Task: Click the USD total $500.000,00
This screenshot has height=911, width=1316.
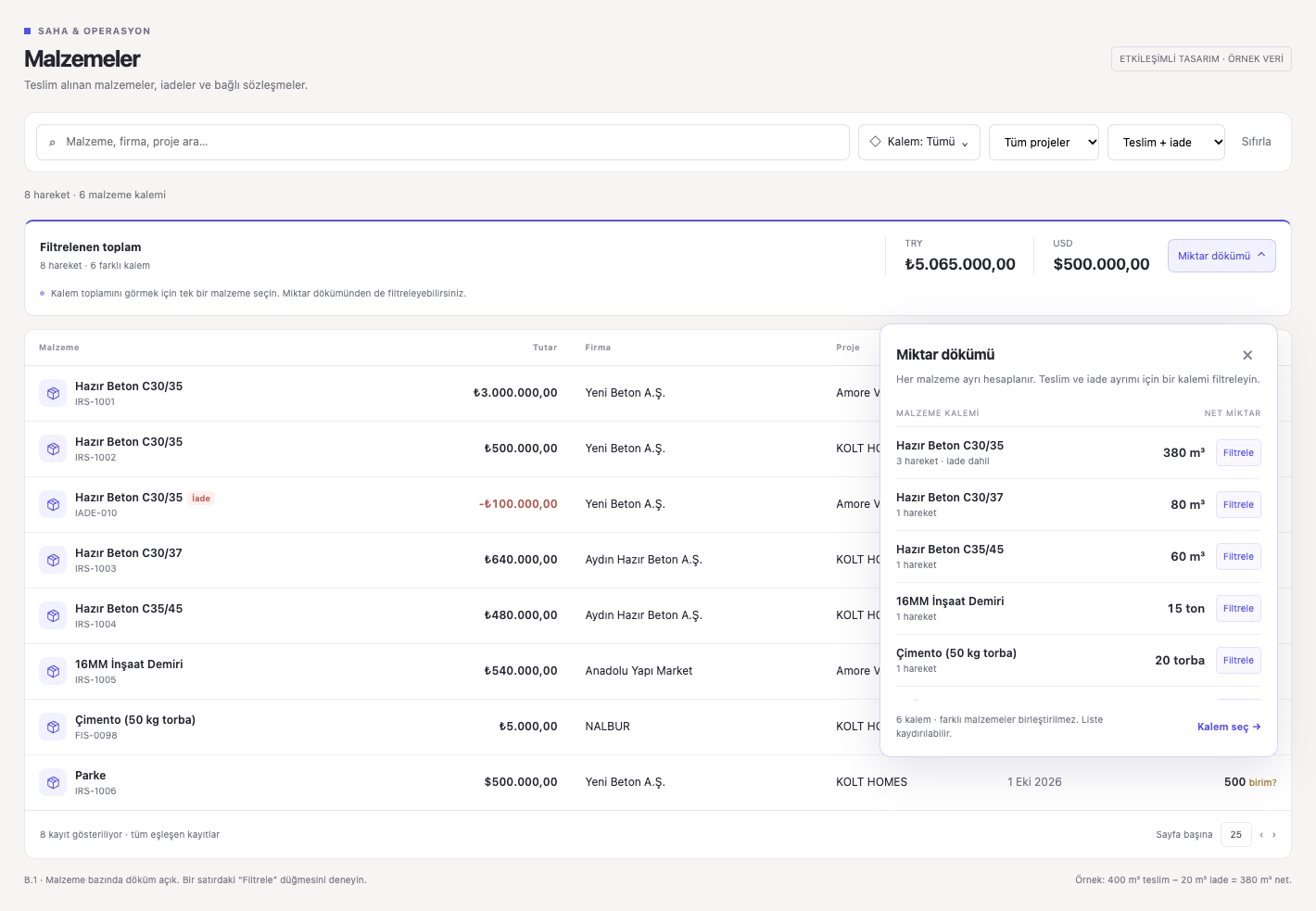Action: (1101, 264)
